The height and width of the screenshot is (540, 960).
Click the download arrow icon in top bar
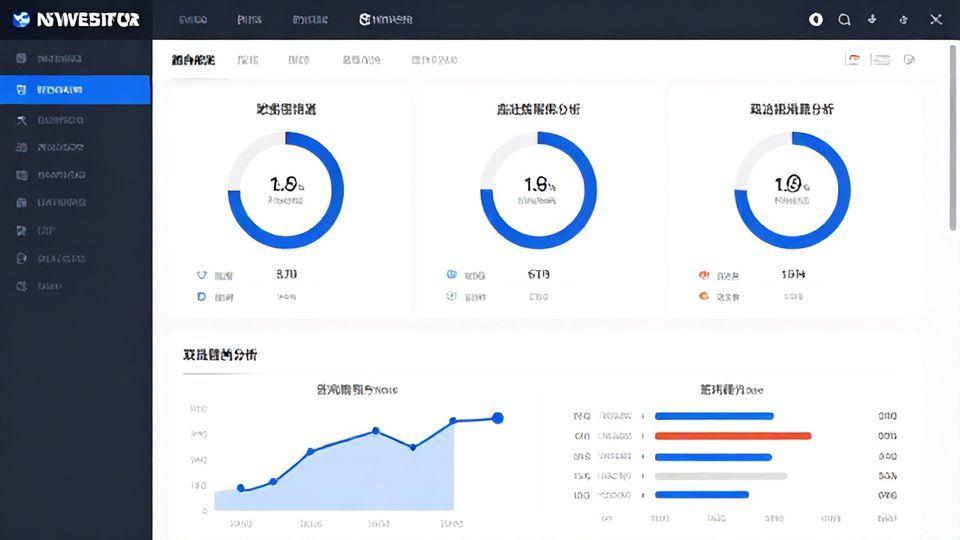(872, 19)
